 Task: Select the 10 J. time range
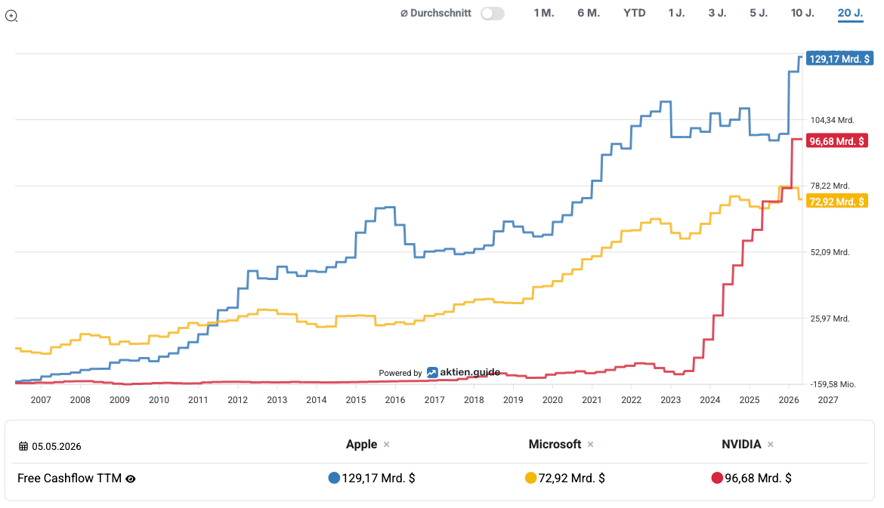[x=802, y=13]
